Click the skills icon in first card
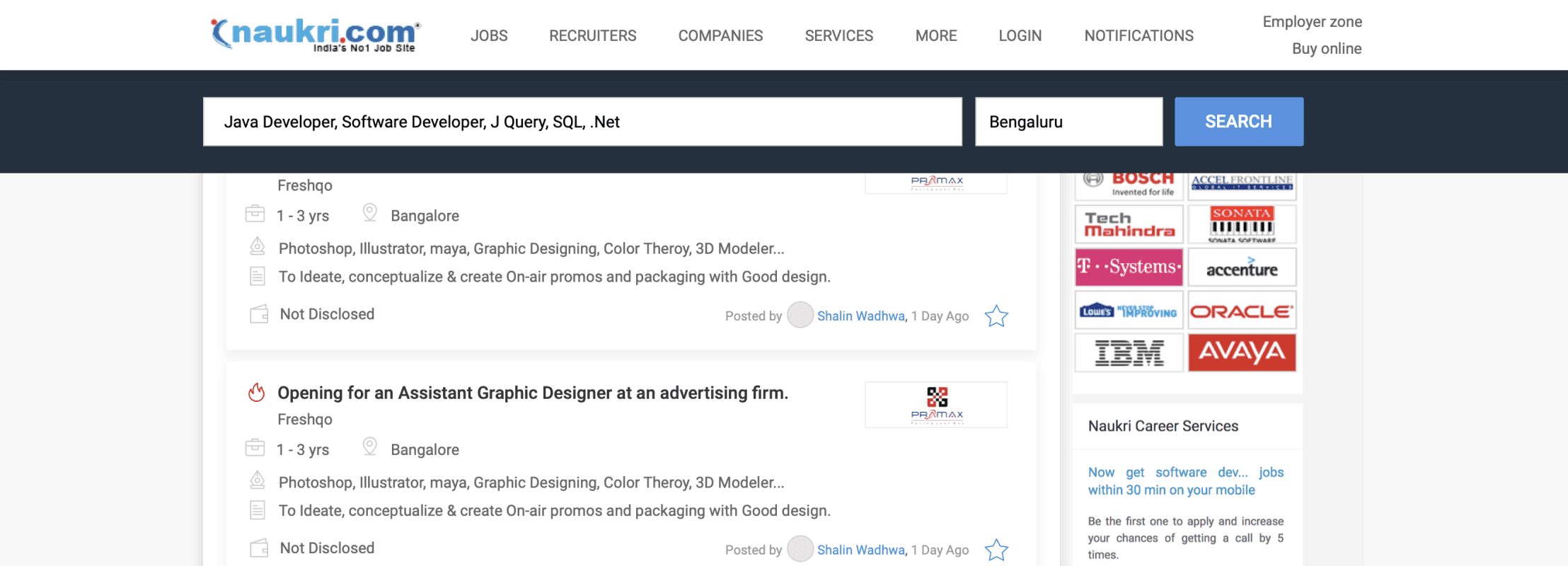The width and height of the screenshot is (1568, 566). (258, 246)
